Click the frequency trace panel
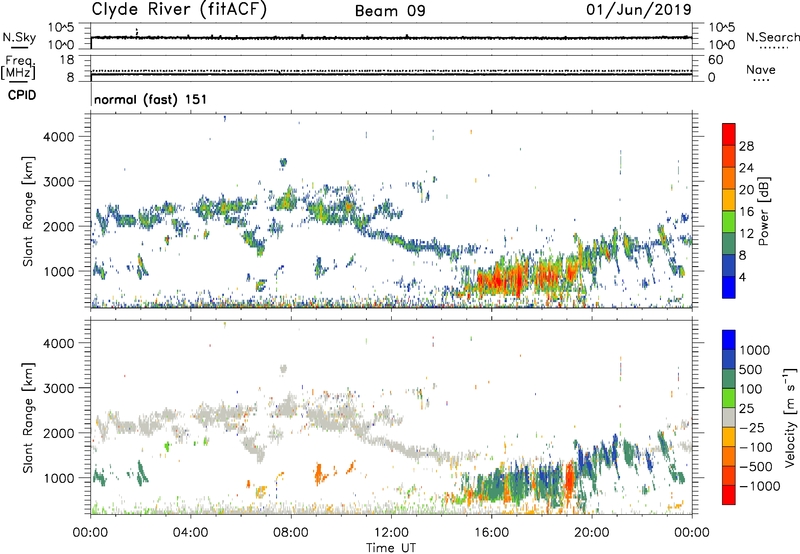This screenshot has height=554, width=800. pyautogui.click(x=391, y=68)
